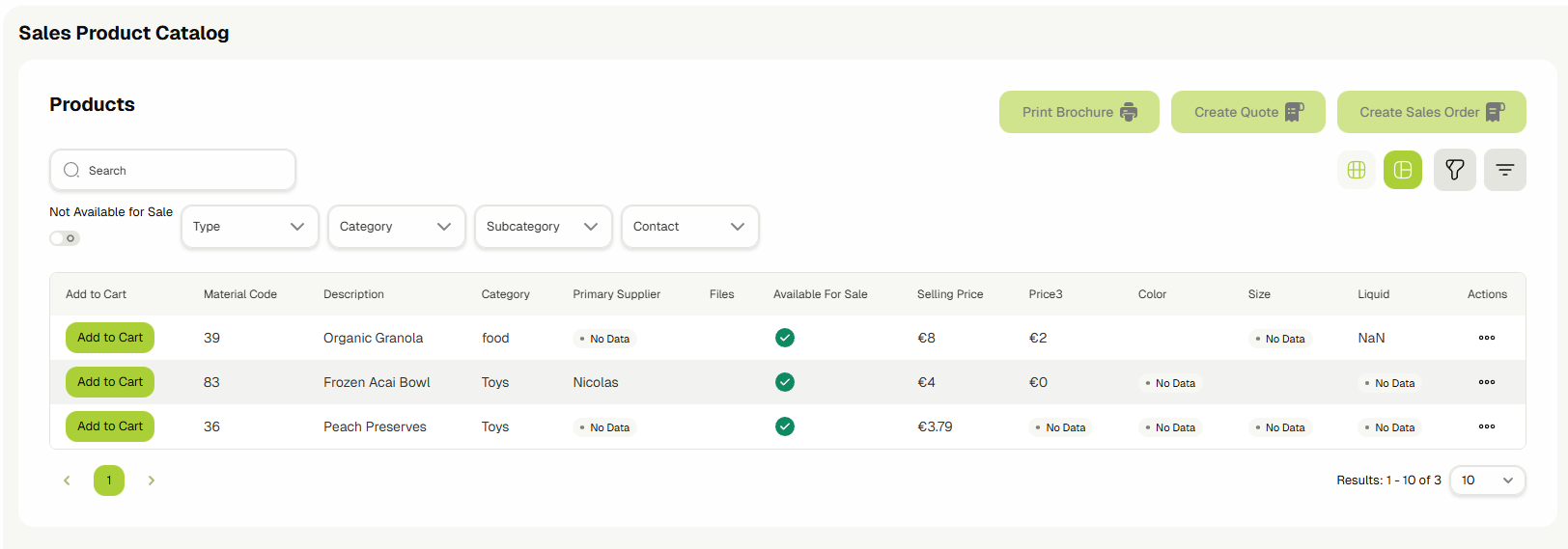The width and height of the screenshot is (1568, 549).
Task: Click the sort lines icon
Action: pyautogui.click(x=1504, y=170)
